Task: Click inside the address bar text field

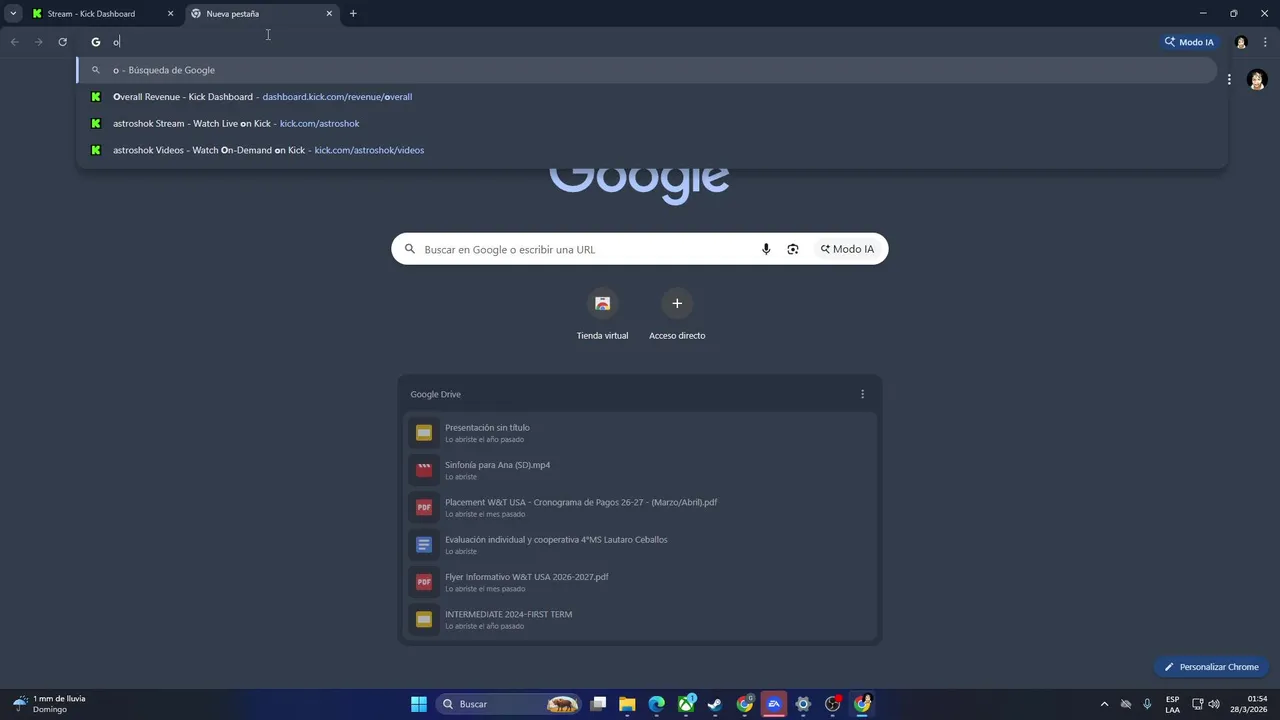Action: [620, 42]
